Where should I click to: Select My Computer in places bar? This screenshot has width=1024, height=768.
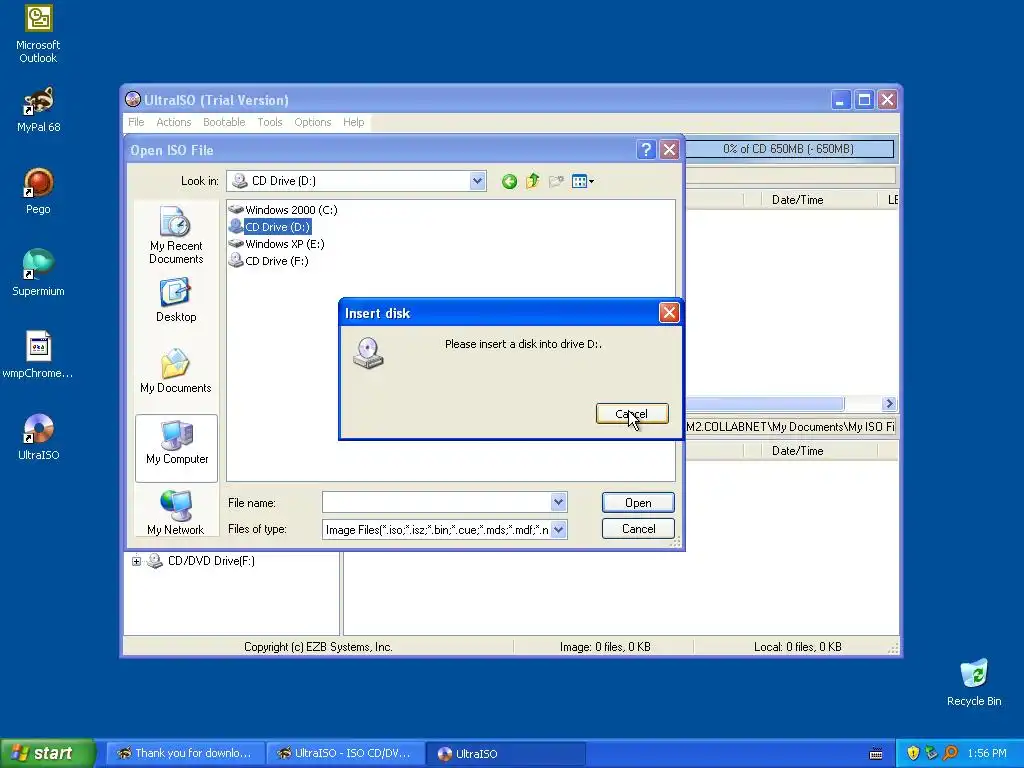coord(176,448)
